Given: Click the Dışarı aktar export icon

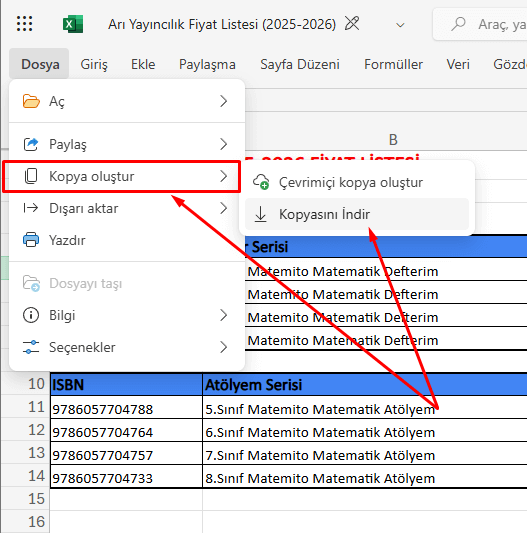Looking at the screenshot, I should coord(31,208).
